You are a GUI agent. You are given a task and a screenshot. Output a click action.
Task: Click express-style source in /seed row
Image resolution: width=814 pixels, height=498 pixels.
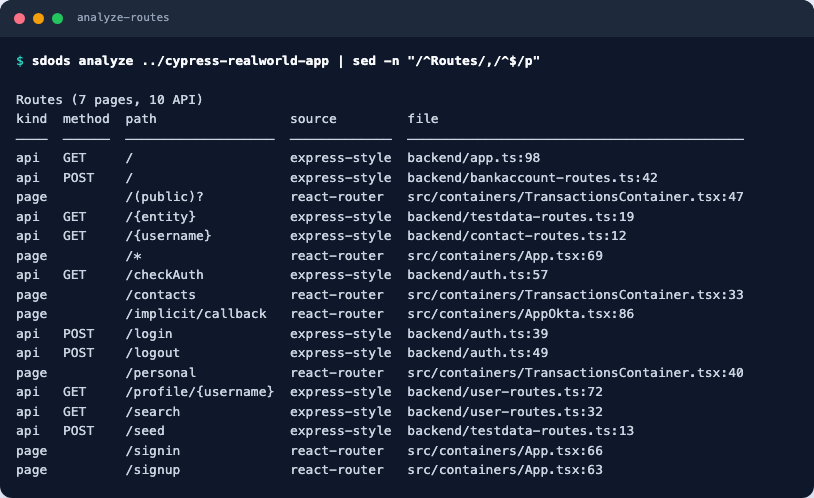point(341,430)
